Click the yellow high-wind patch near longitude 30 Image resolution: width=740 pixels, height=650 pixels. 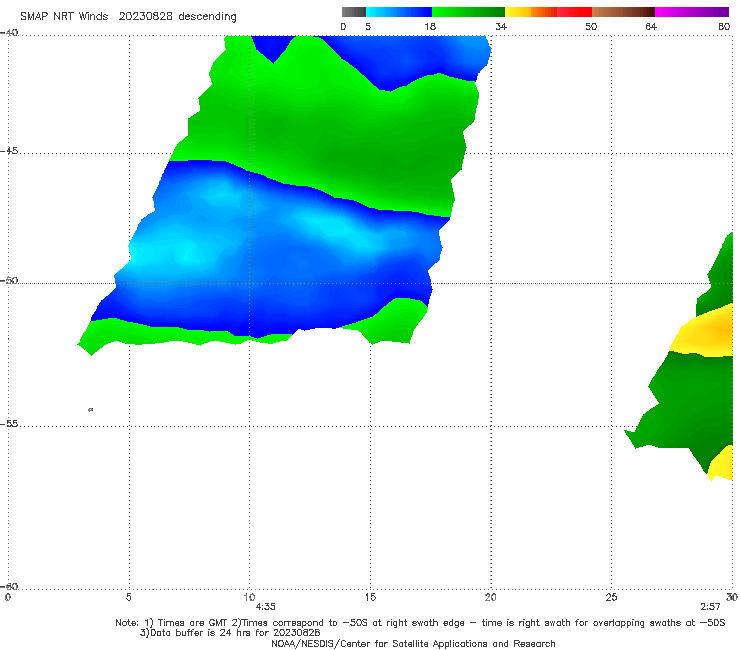pyautogui.click(x=706, y=332)
